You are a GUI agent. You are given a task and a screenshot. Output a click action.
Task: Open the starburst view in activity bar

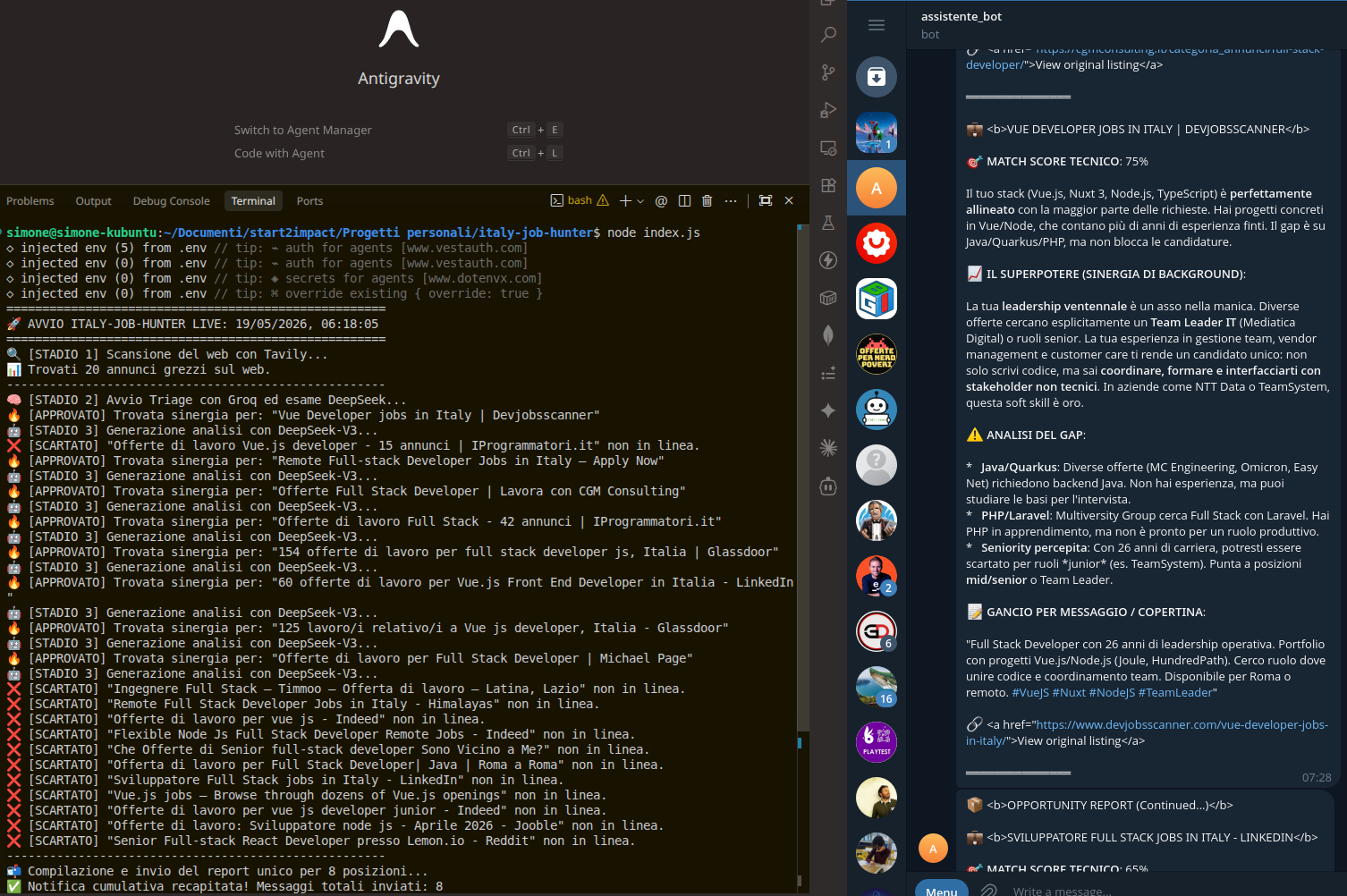coord(828,448)
